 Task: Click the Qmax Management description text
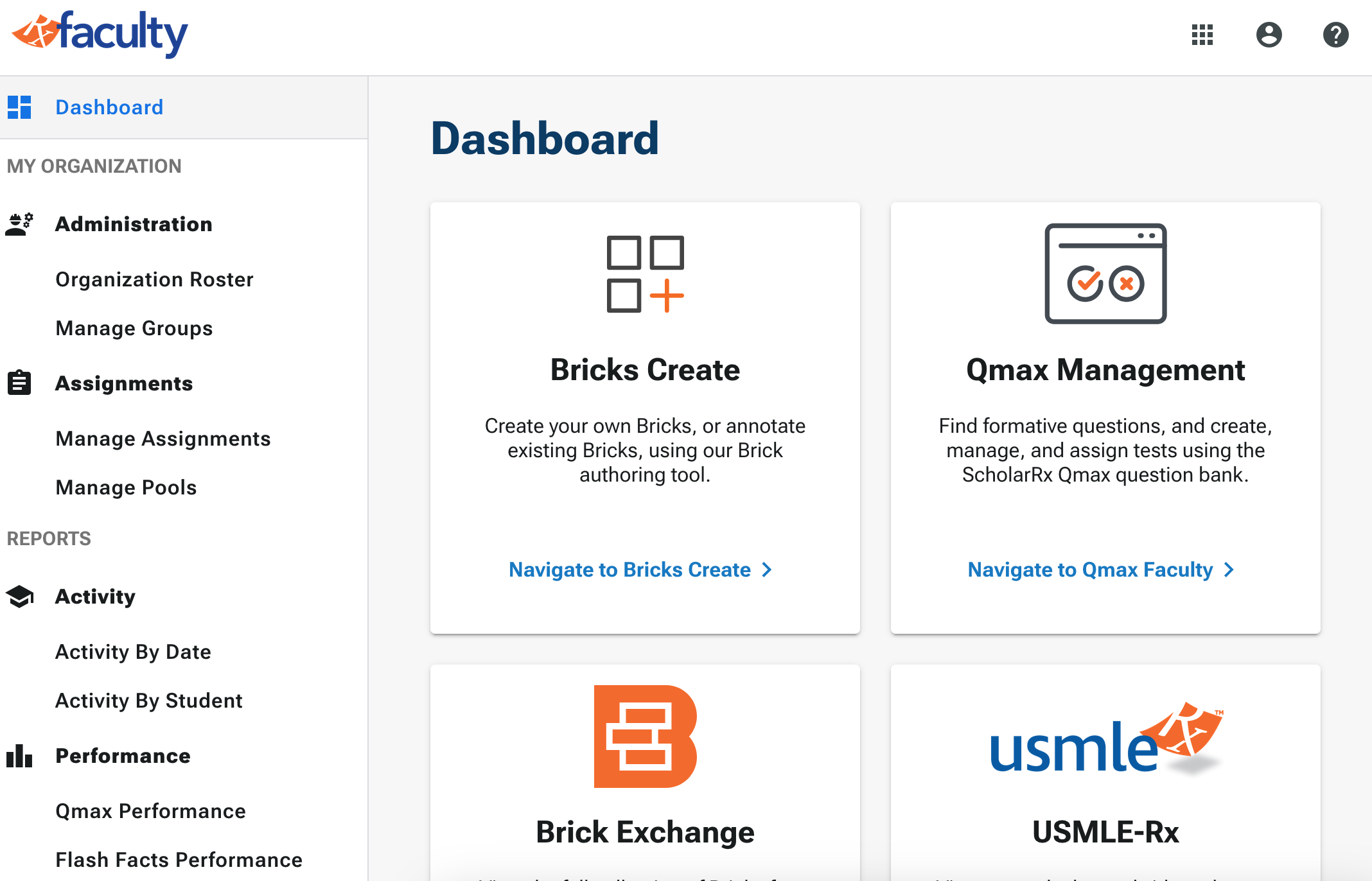point(1105,450)
